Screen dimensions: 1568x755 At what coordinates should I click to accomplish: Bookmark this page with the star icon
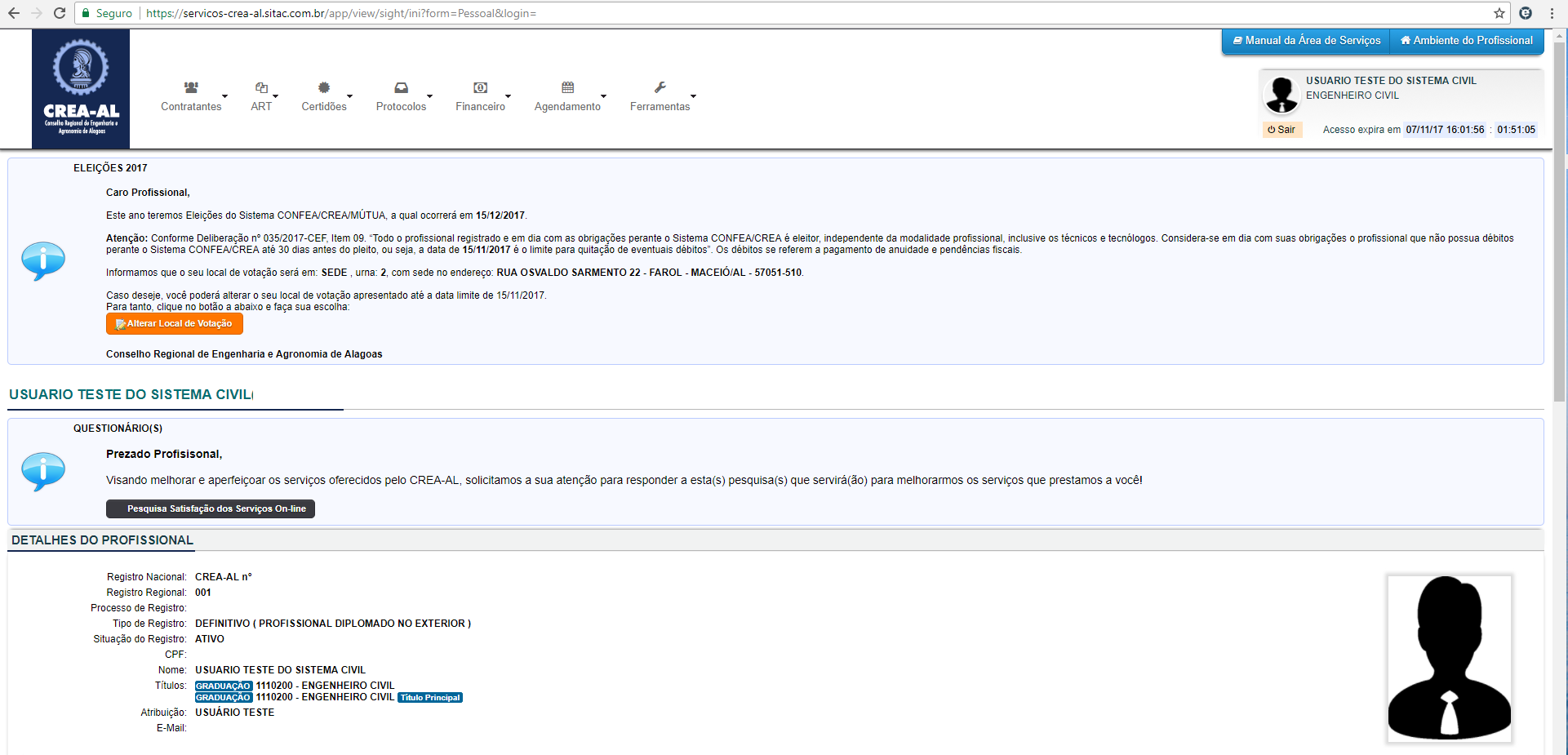pos(1499,13)
